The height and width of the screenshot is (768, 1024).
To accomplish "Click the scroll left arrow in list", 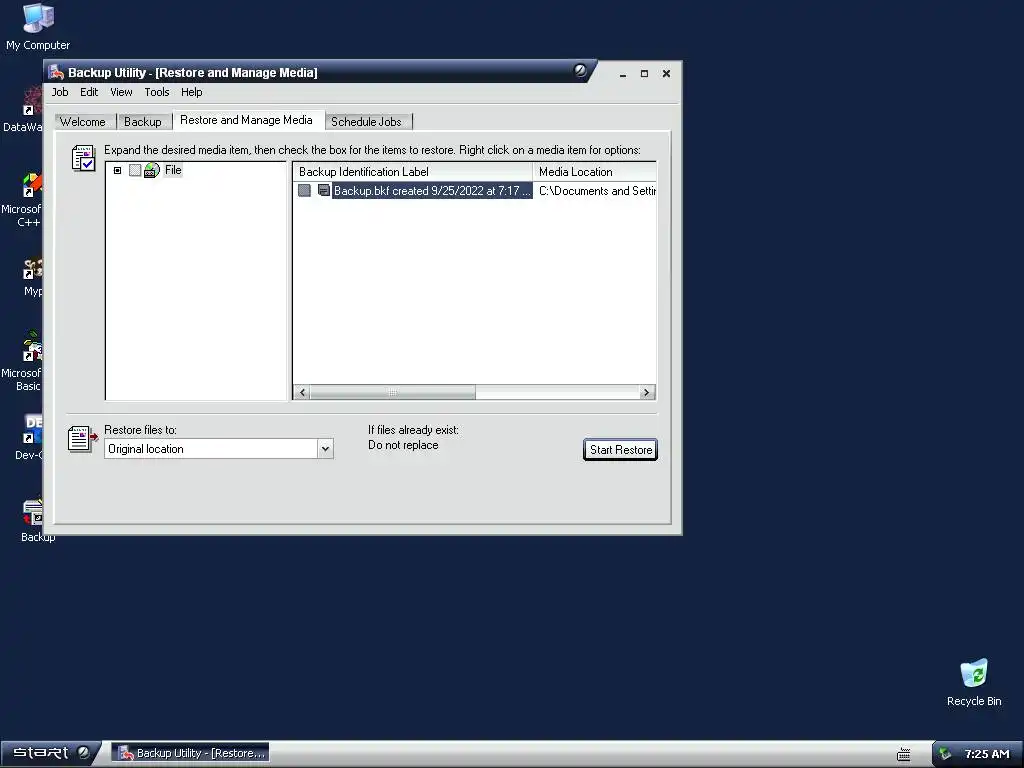I will click(x=302, y=392).
